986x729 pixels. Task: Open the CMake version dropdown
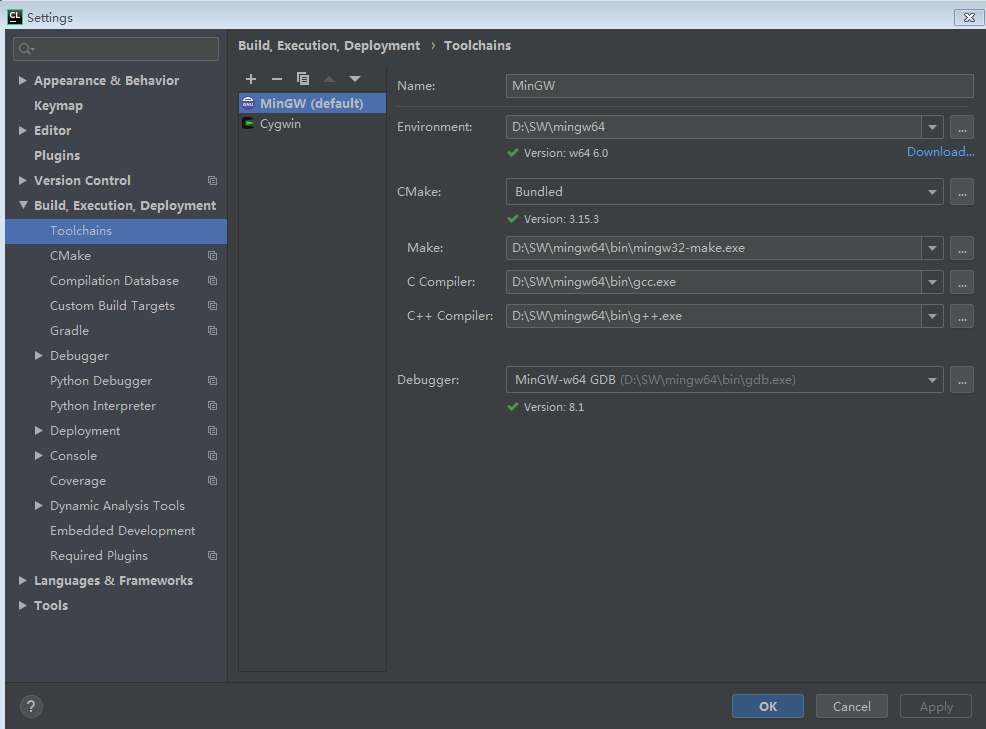coord(931,191)
